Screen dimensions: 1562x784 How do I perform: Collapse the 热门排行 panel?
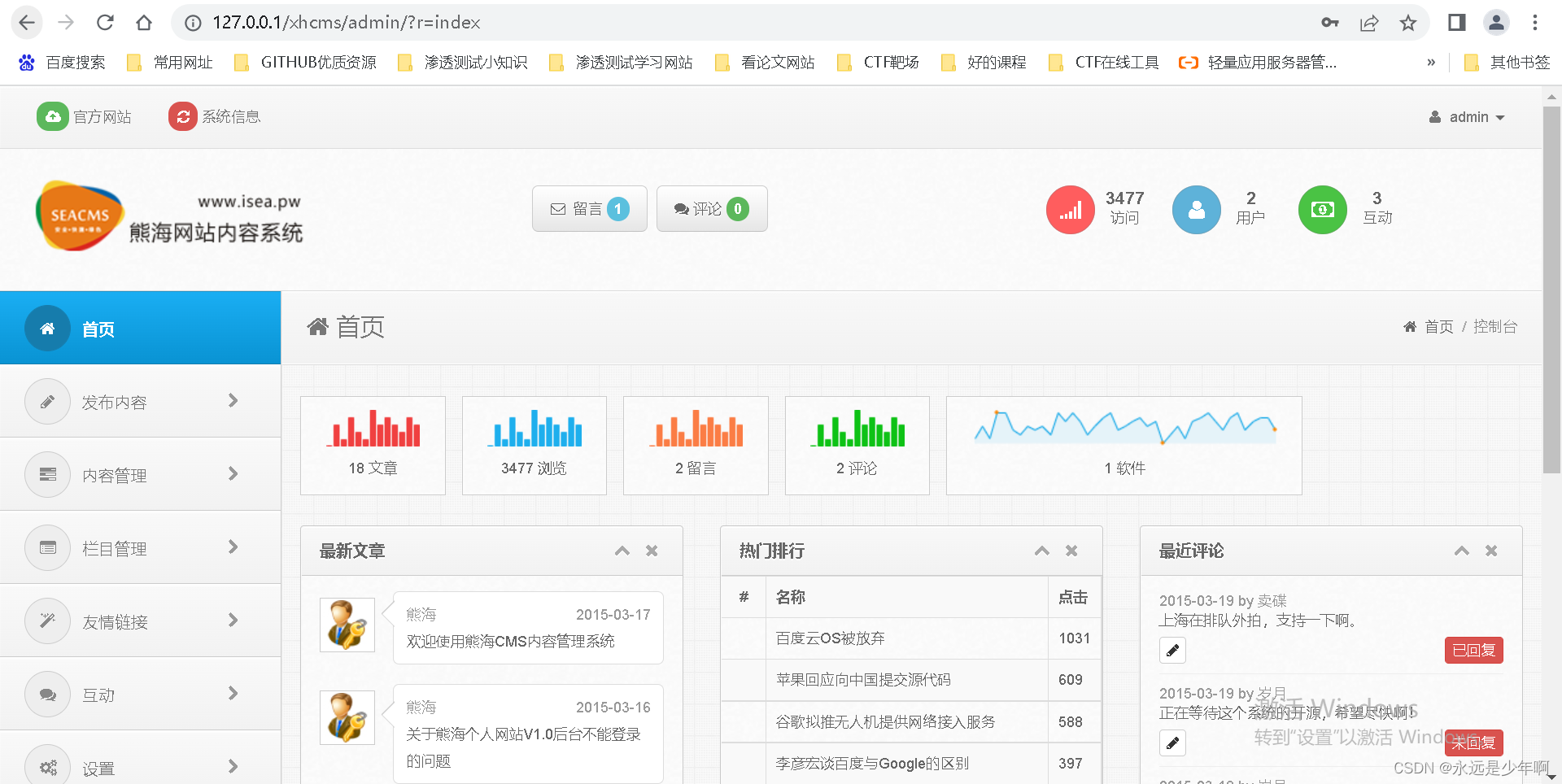pyautogui.click(x=1042, y=551)
